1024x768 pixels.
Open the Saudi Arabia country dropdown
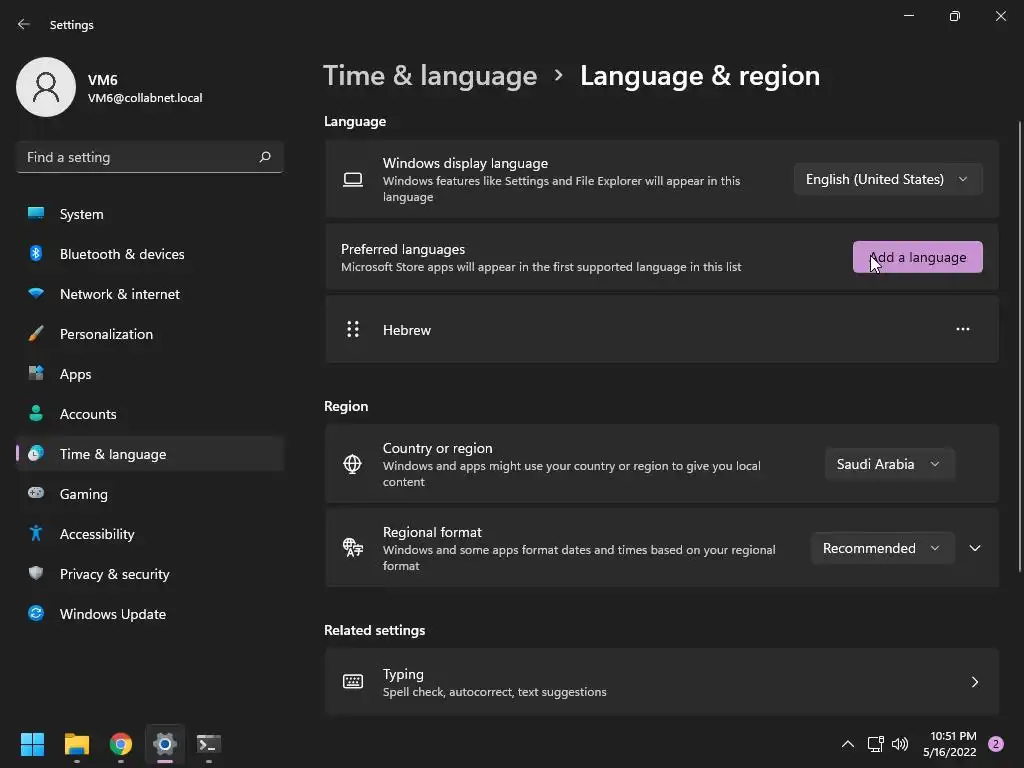coord(889,464)
